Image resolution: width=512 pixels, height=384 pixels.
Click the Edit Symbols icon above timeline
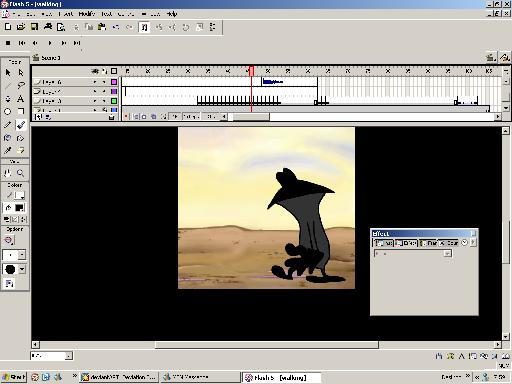504,58
